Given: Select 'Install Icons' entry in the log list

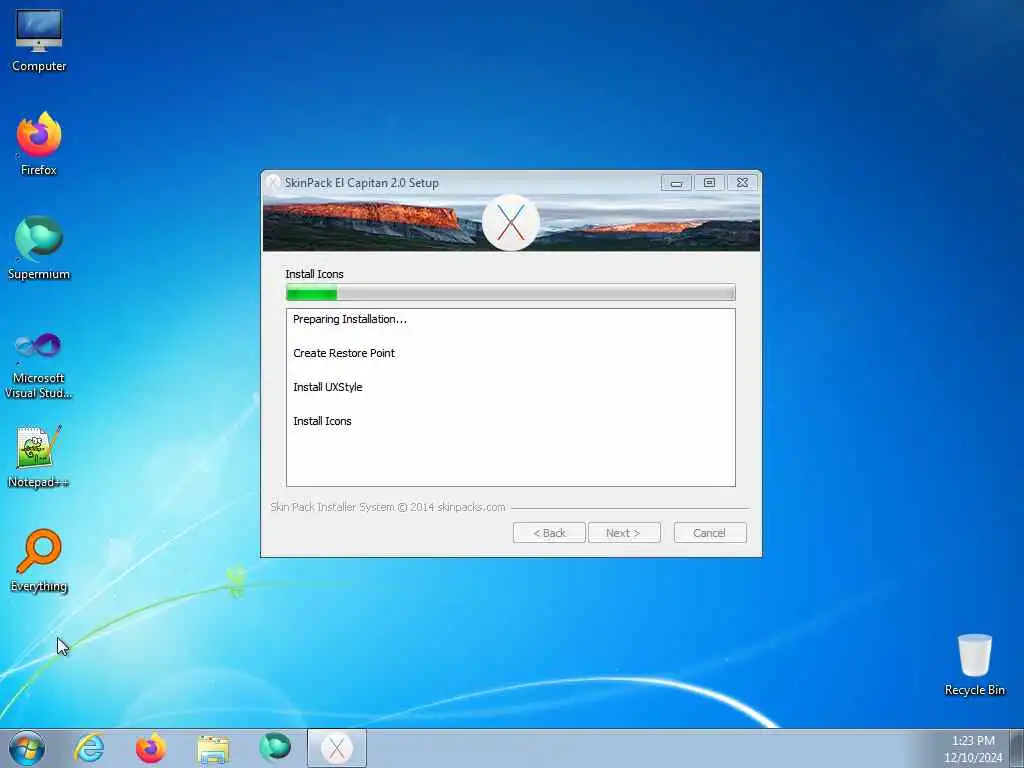Looking at the screenshot, I should tap(323, 421).
